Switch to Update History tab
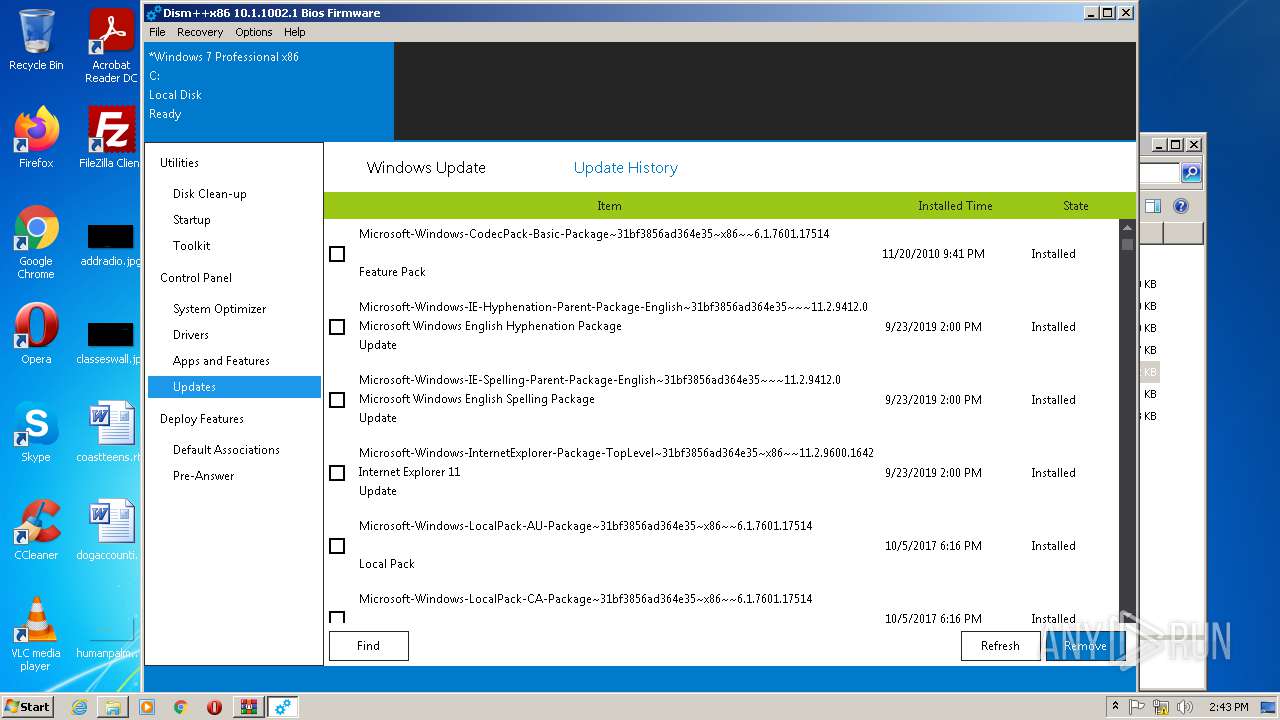 [625, 168]
